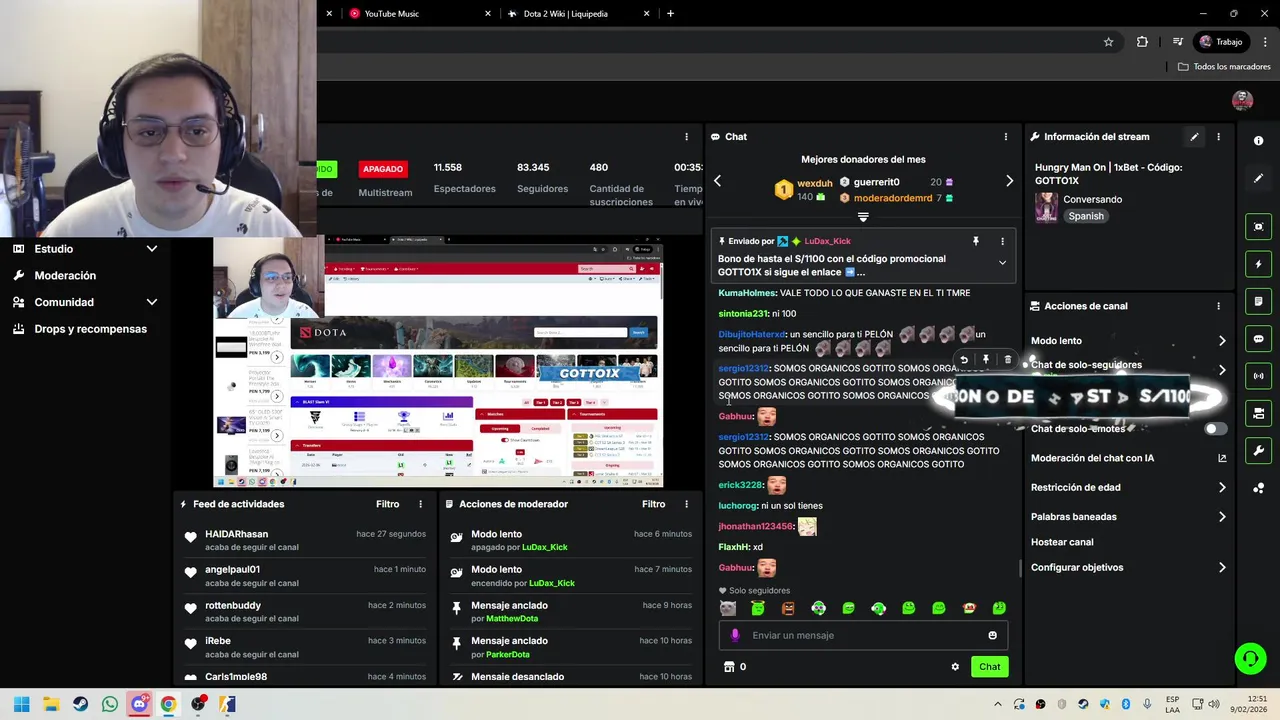Click the reply arrow on hovered chat message
1280x720 pixels.
click(964, 360)
